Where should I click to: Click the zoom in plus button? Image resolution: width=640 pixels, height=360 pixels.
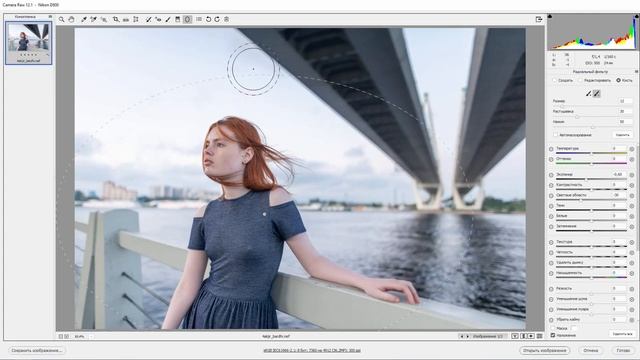[x=67, y=336]
